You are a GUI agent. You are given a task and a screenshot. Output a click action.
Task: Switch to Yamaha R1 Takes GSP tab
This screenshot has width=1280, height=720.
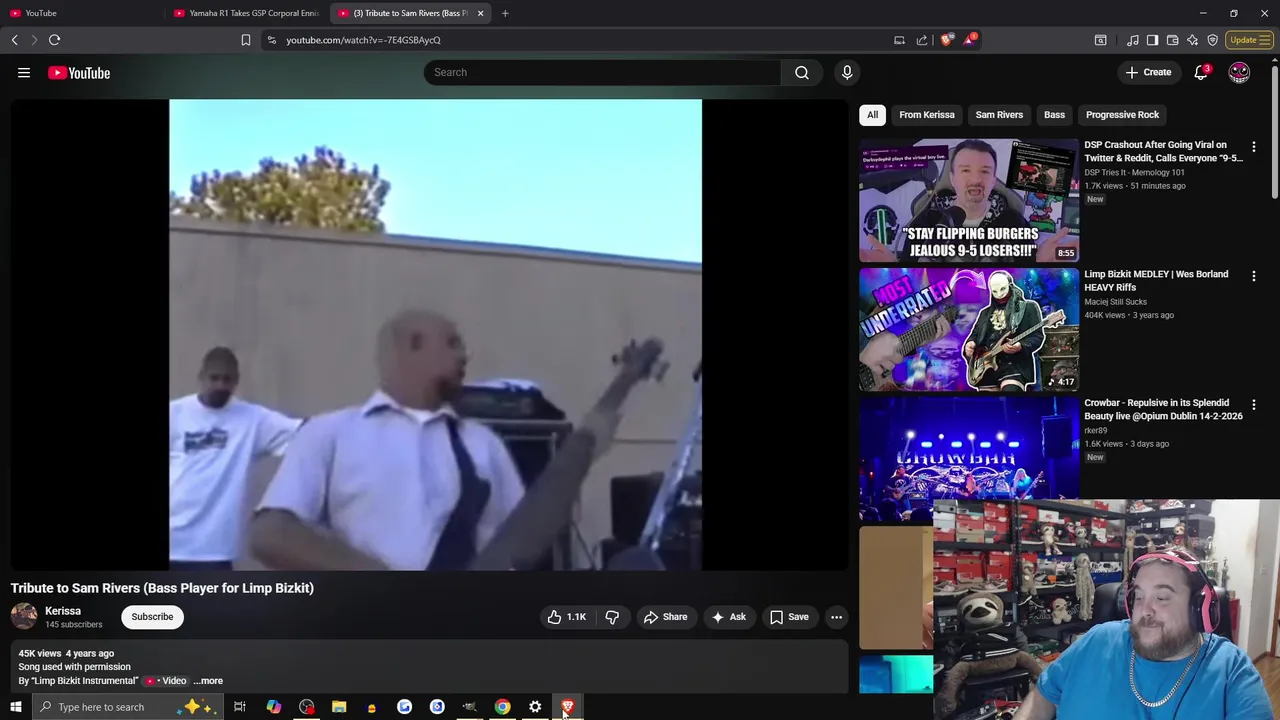tap(245, 13)
